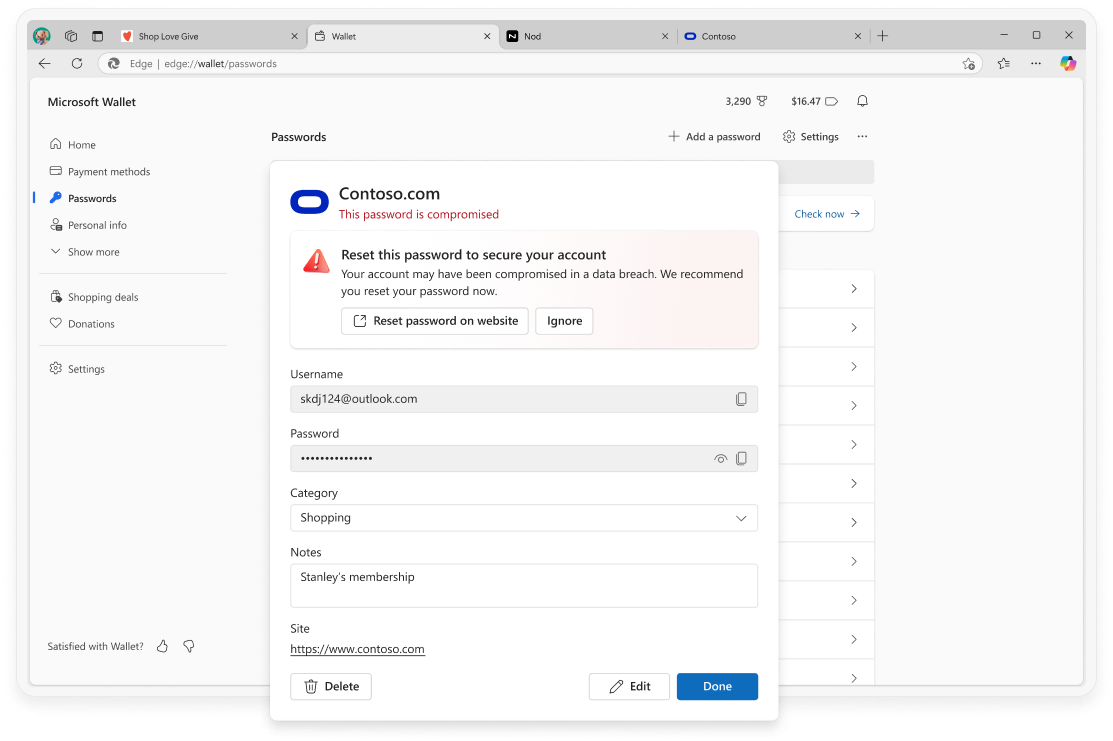The image size is (1113, 741).
Task: Click the browser refresh button
Action: pyautogui.click(x=77, y=63)
